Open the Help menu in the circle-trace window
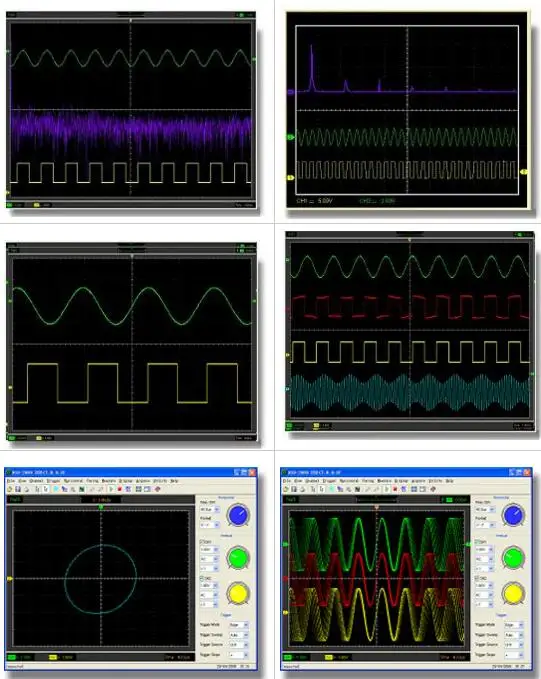 174,481
